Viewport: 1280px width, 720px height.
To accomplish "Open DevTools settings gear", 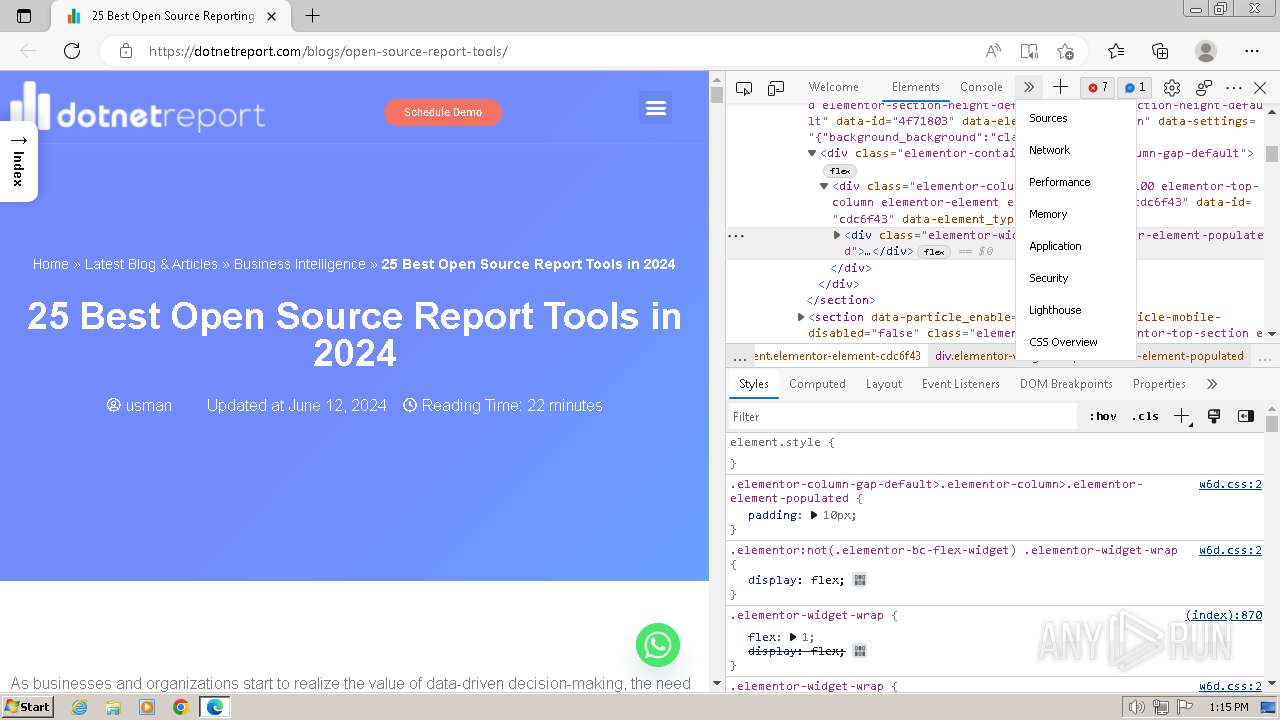I will pyautogui.click(x=1172, y=88).
